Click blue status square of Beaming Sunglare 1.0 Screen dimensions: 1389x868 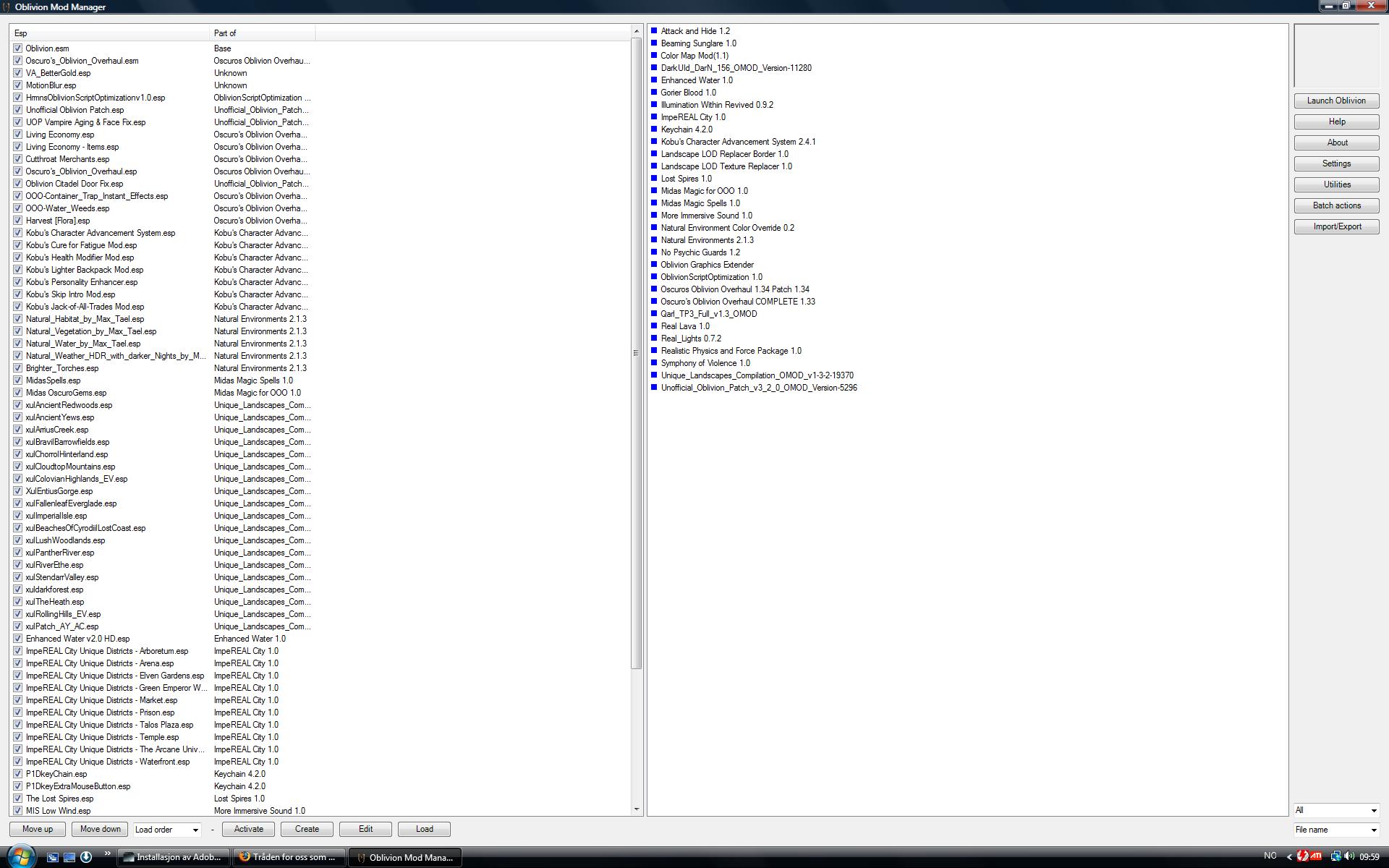(654, 43)
